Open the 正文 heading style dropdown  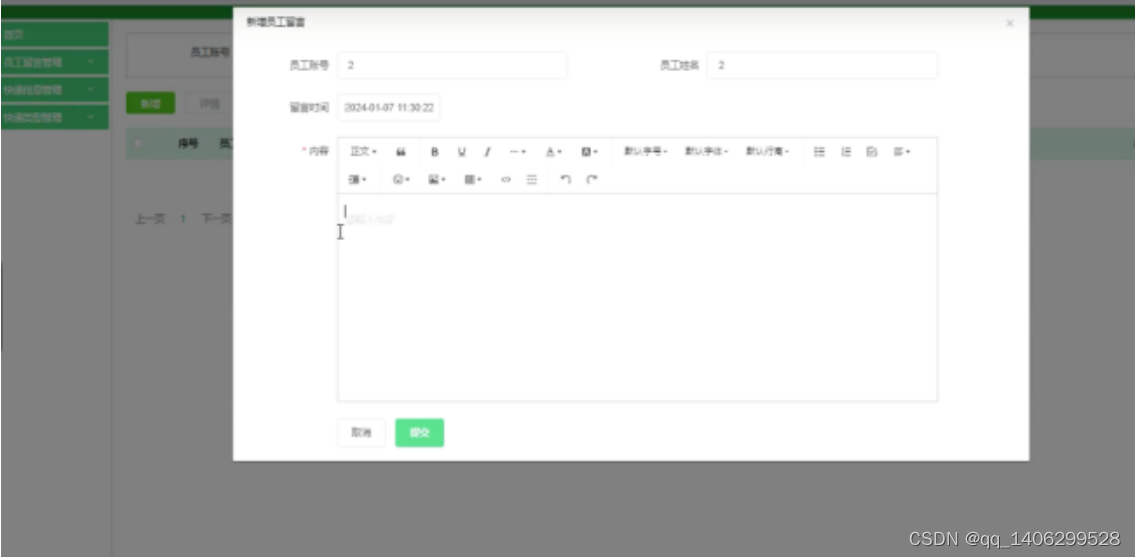point(363,152)
